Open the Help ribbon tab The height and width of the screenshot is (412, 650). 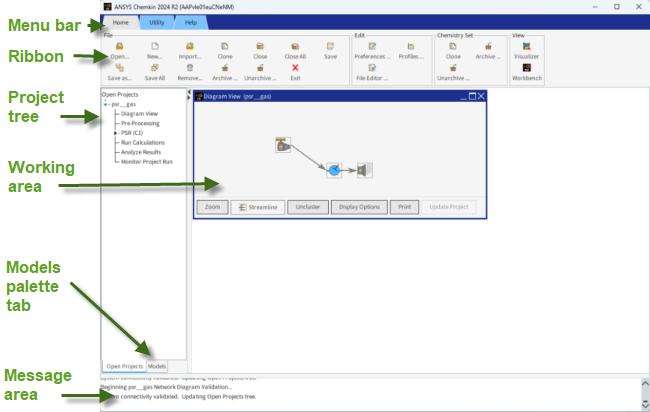coord(191,22)
